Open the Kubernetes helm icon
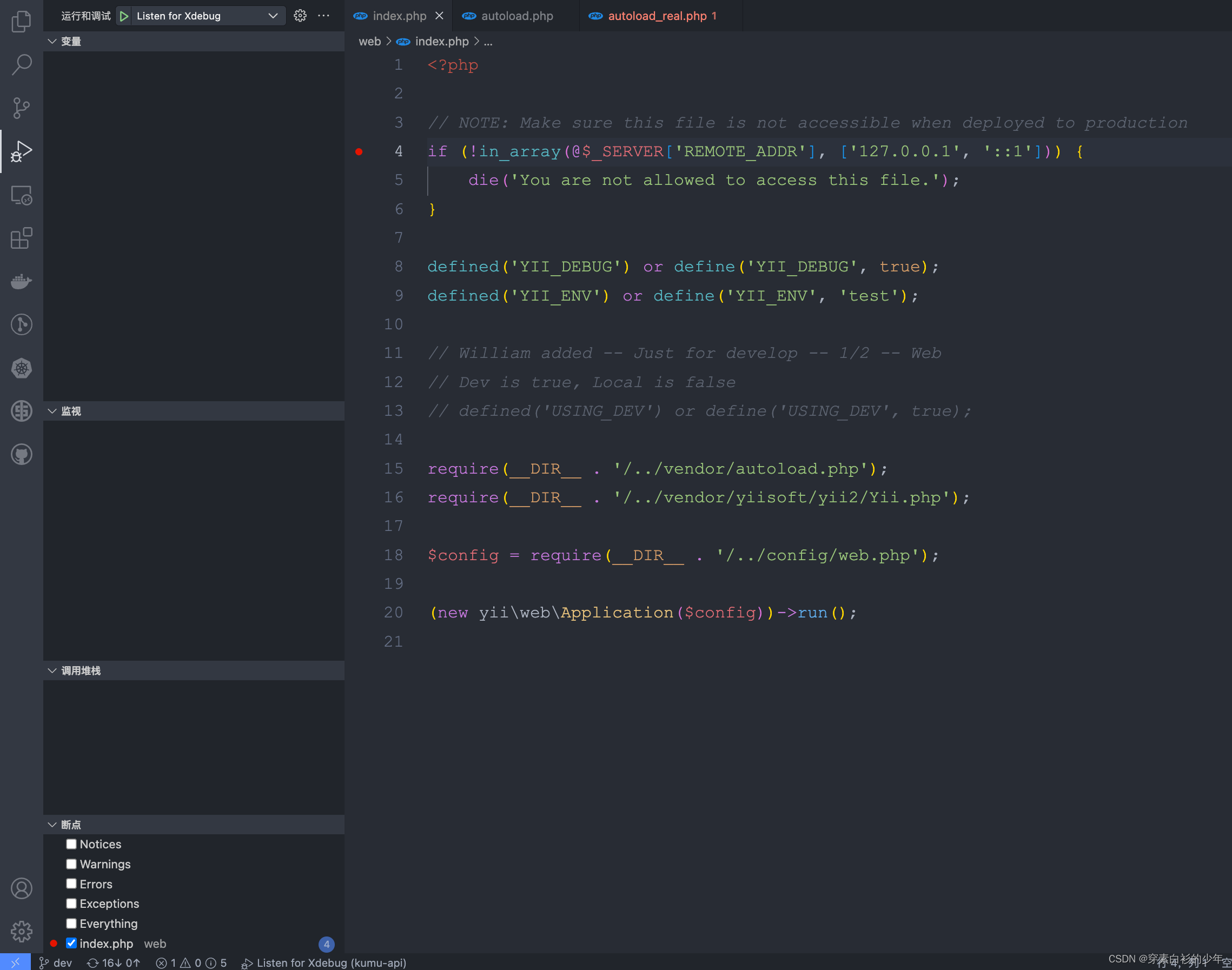The image size is (1232, 970). 21,368
